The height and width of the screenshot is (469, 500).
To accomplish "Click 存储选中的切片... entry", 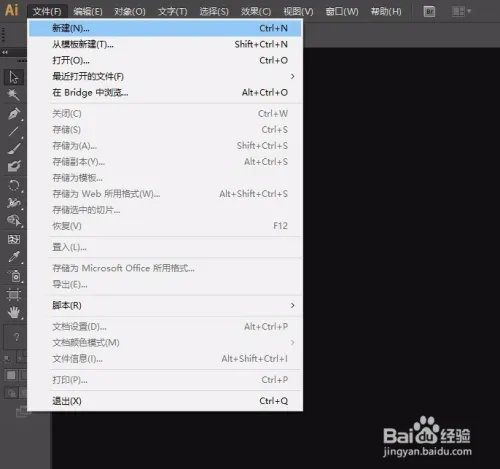I will point(165,210).
